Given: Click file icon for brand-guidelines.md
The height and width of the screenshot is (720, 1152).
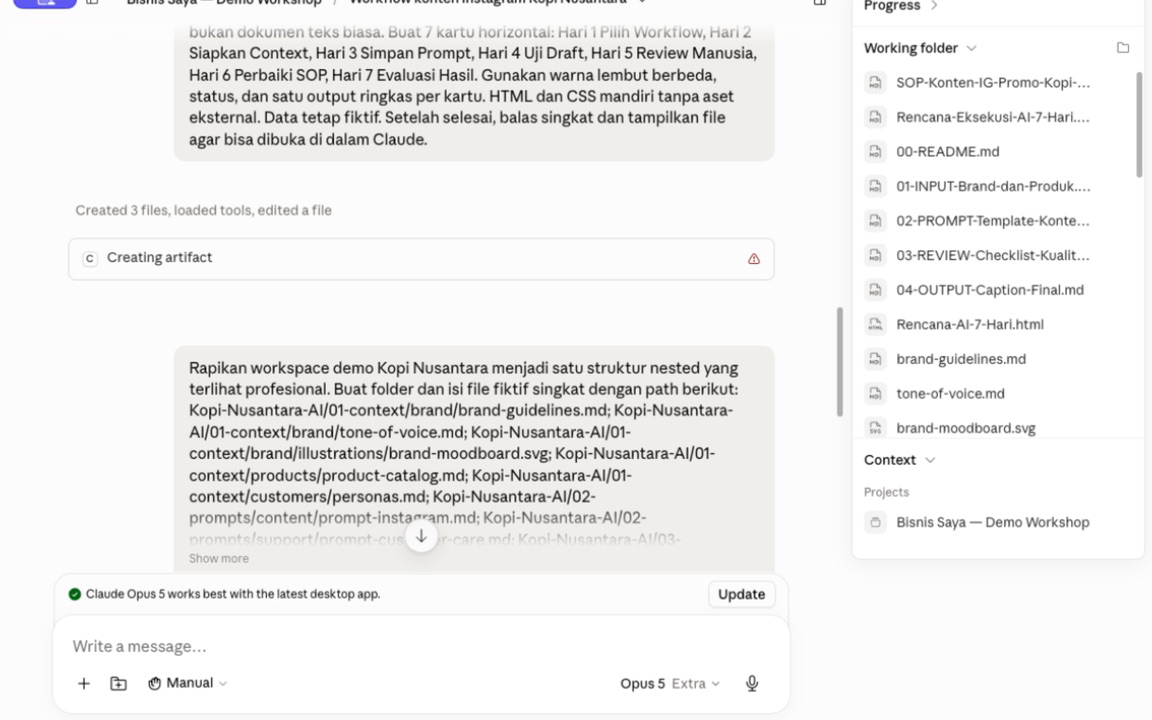Looking at the screenshot, I should (x=875, y=359).
